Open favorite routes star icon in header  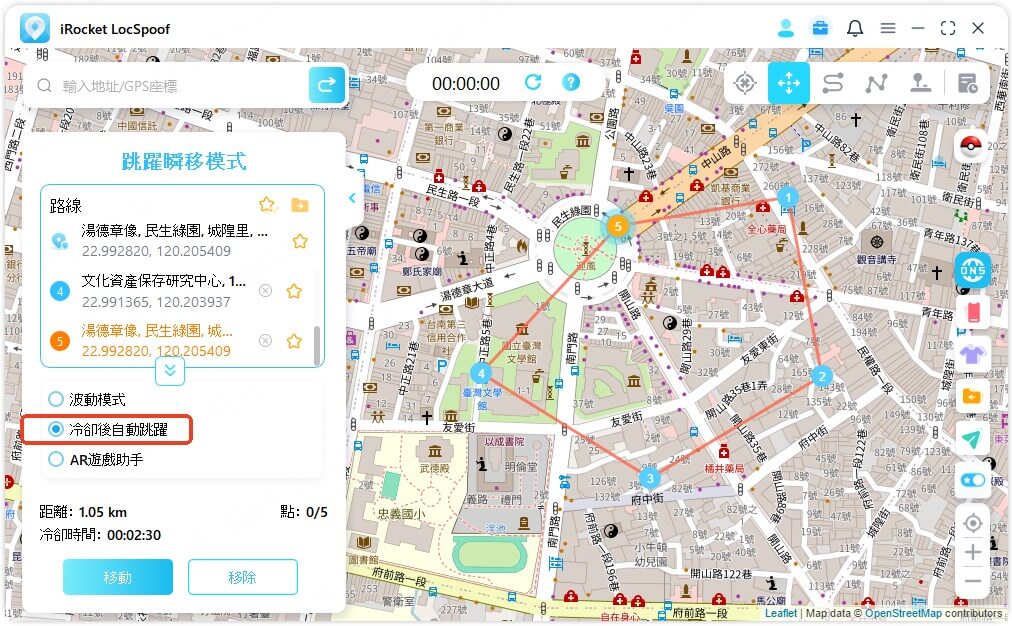(267, 205)
